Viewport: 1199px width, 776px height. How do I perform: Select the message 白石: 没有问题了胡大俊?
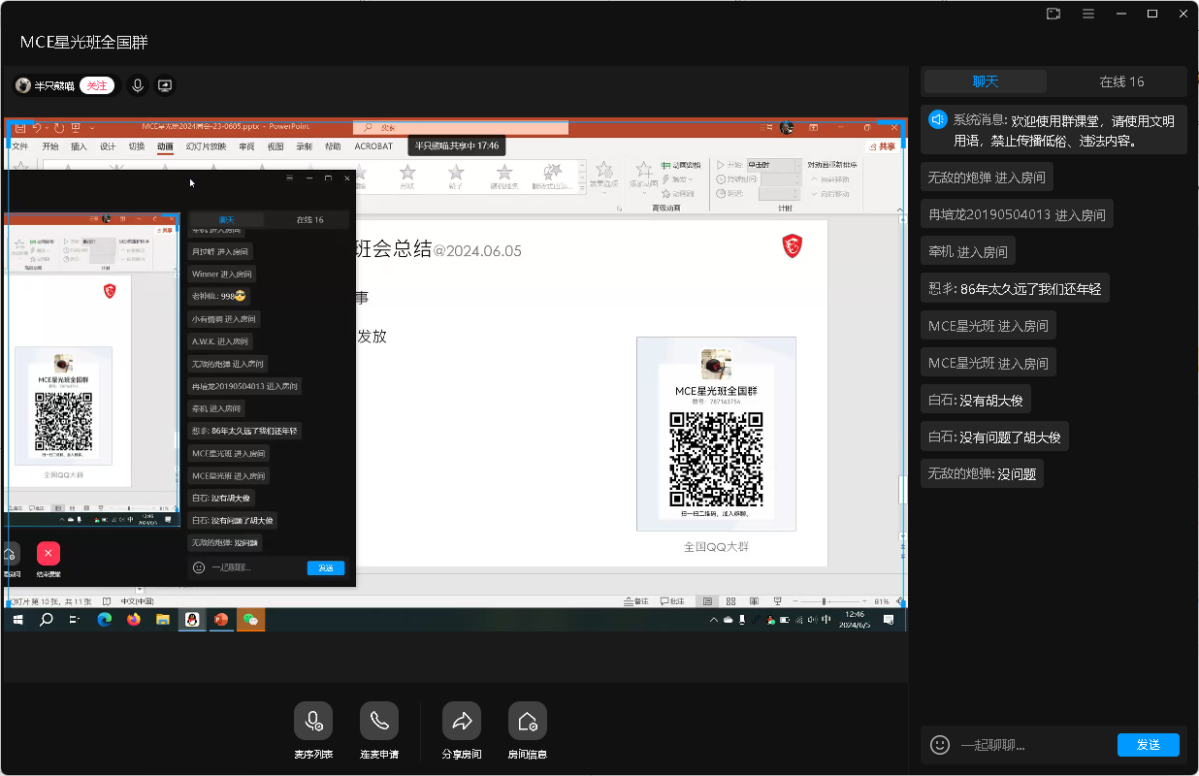[x=995, y=437]
